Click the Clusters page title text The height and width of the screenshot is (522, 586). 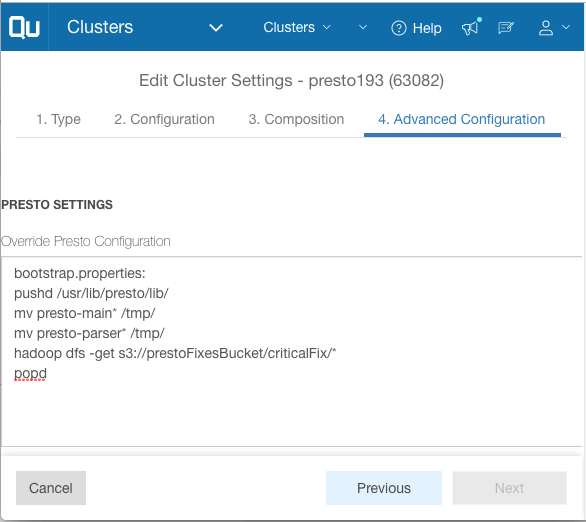tap(100, 27)
